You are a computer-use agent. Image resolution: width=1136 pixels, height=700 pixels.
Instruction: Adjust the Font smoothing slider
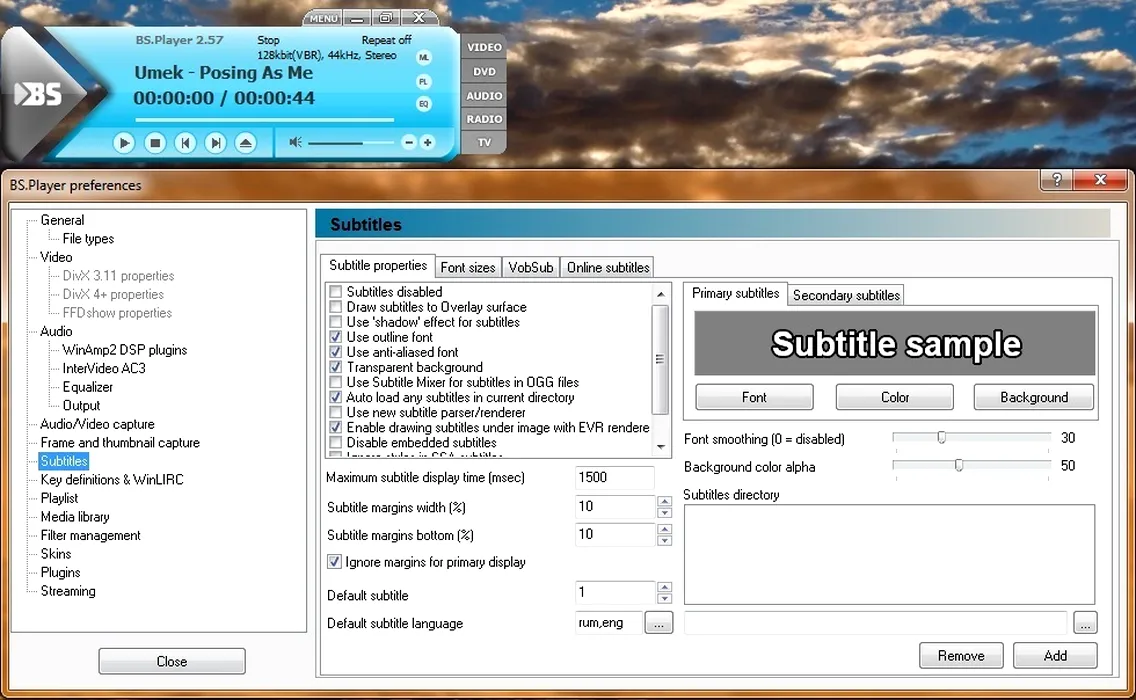point(942,438)
